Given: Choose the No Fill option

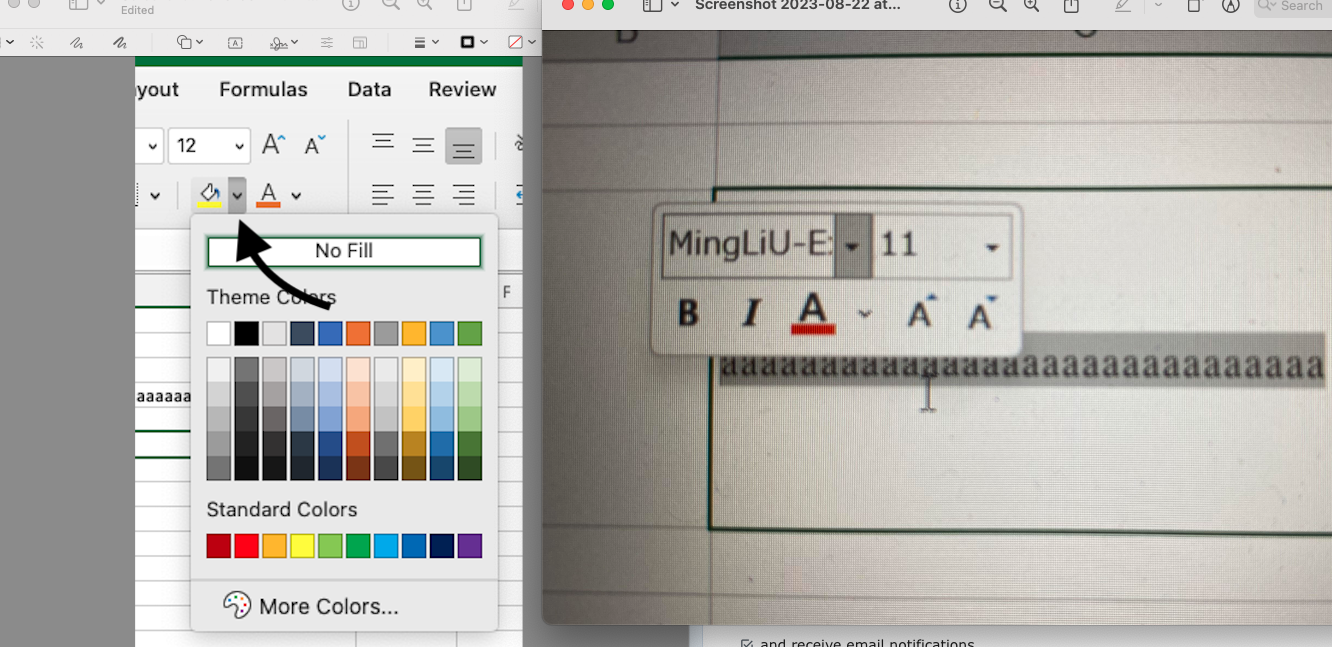Looking at the screenshot, I should [x=344, y=251].
